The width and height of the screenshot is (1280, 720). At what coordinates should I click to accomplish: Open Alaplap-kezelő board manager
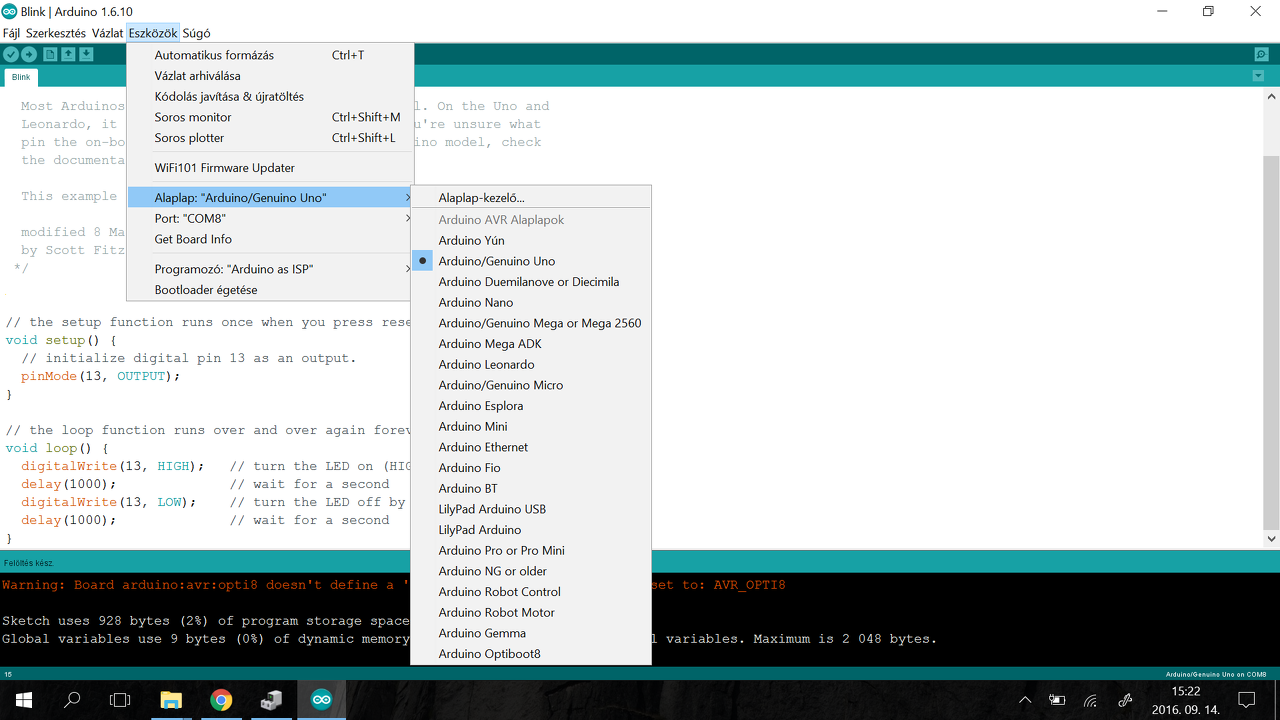pyautogui.click(x=531, y=198)
